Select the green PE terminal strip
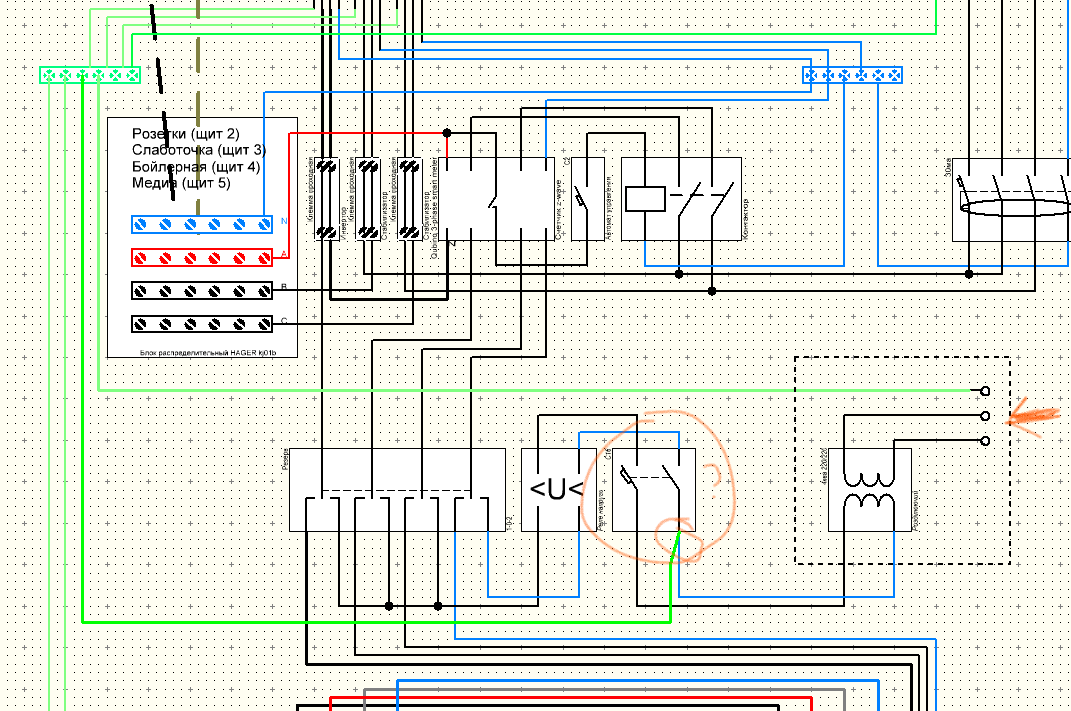 click(x=90, y=75)
